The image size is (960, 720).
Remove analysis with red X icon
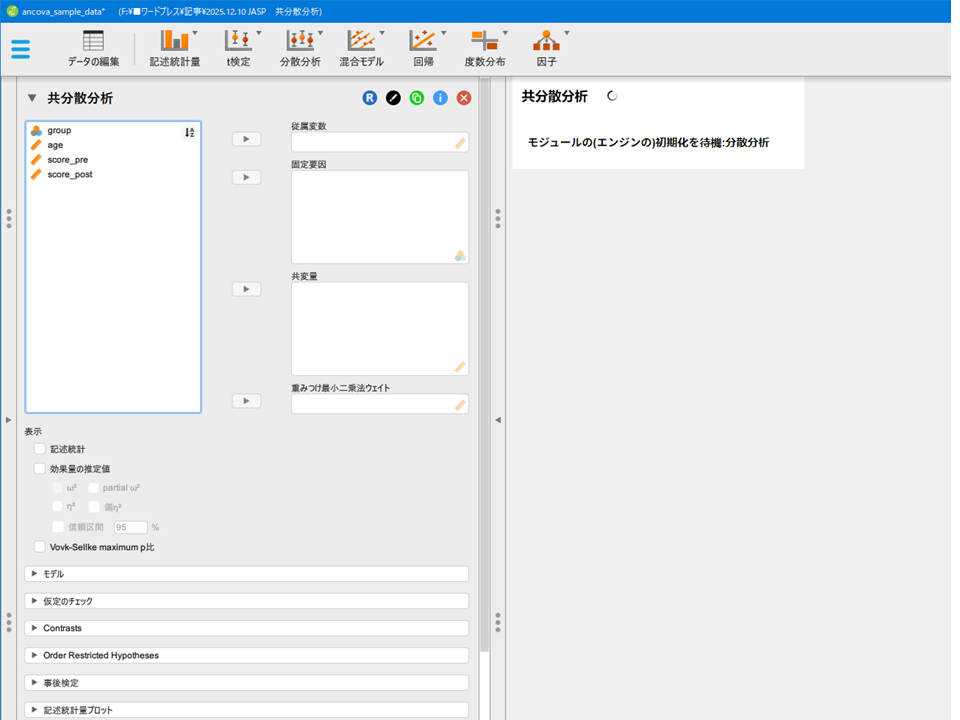tap(464, 98)
